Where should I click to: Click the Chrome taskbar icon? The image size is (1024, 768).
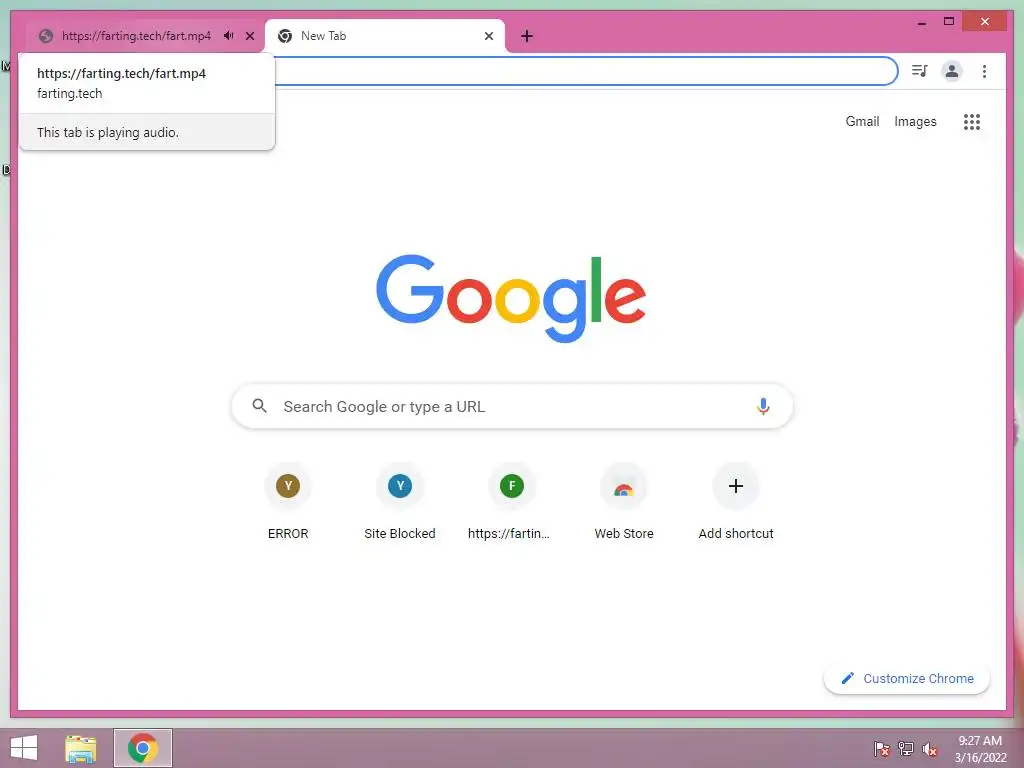pos(143,748)
